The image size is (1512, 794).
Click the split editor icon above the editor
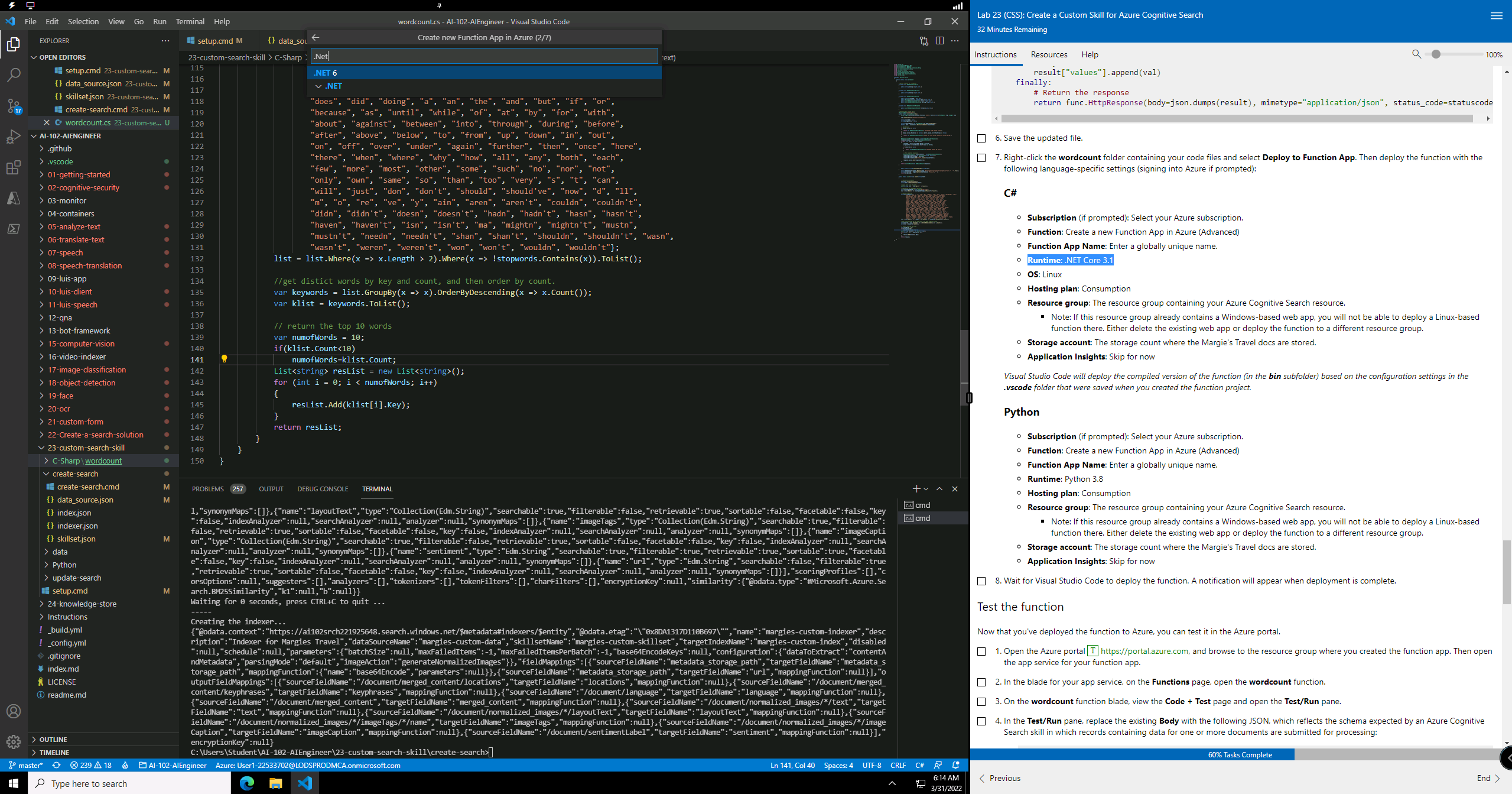pos(939,41)
